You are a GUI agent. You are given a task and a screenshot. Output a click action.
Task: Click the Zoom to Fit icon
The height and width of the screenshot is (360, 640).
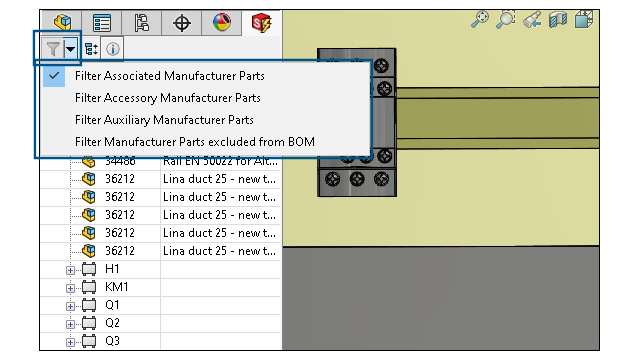480,19
